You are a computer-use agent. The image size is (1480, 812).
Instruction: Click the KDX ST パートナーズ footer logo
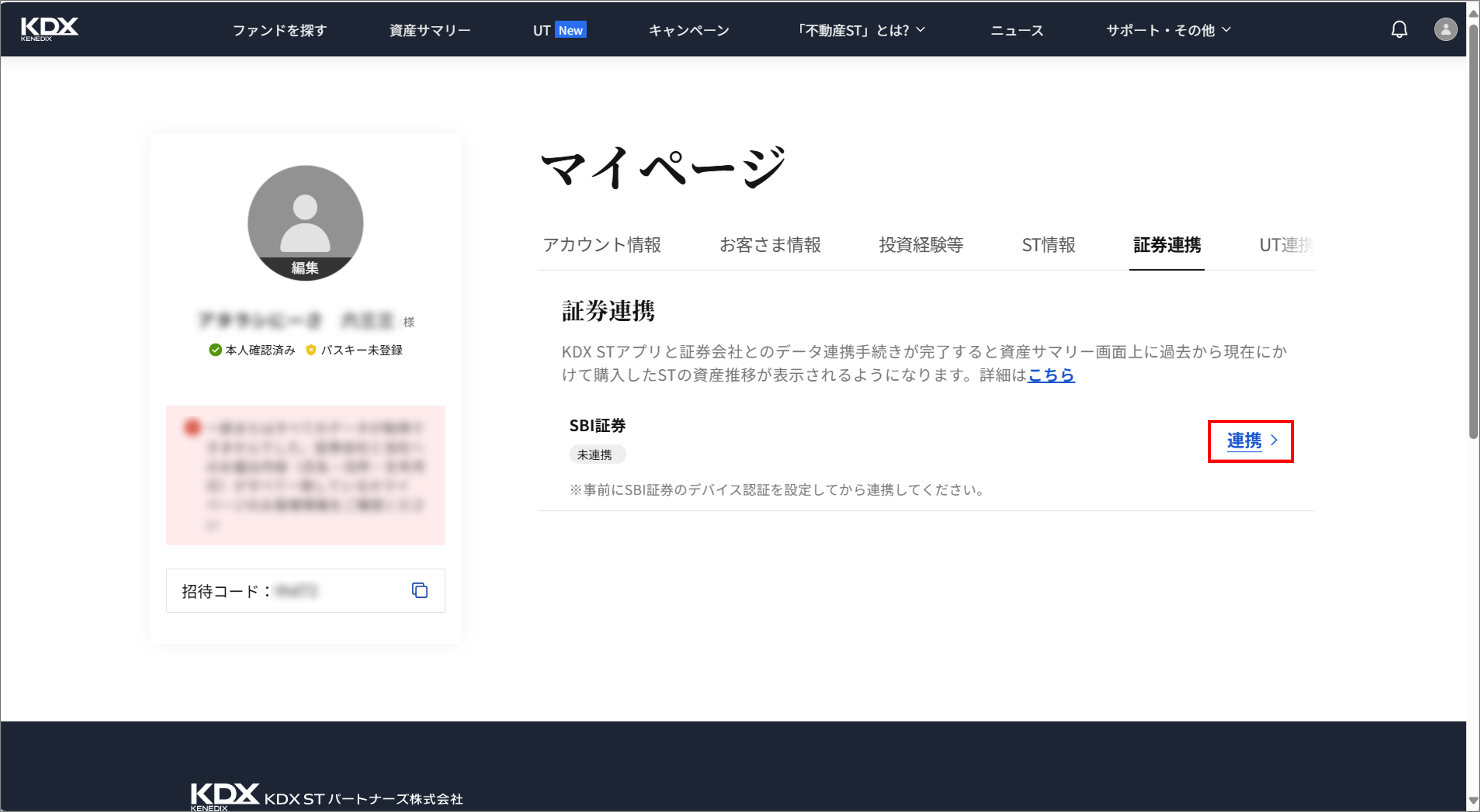click(326, 797)
